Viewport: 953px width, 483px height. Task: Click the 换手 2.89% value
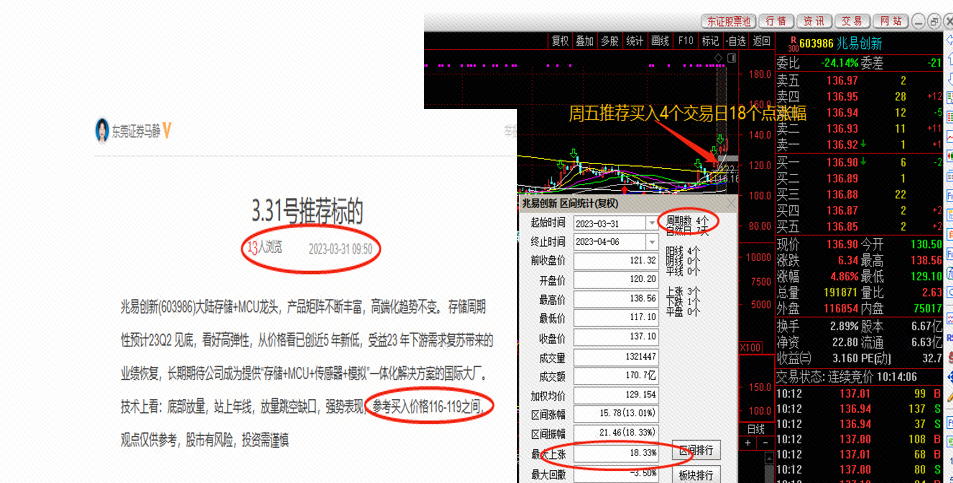click(844, 326)
